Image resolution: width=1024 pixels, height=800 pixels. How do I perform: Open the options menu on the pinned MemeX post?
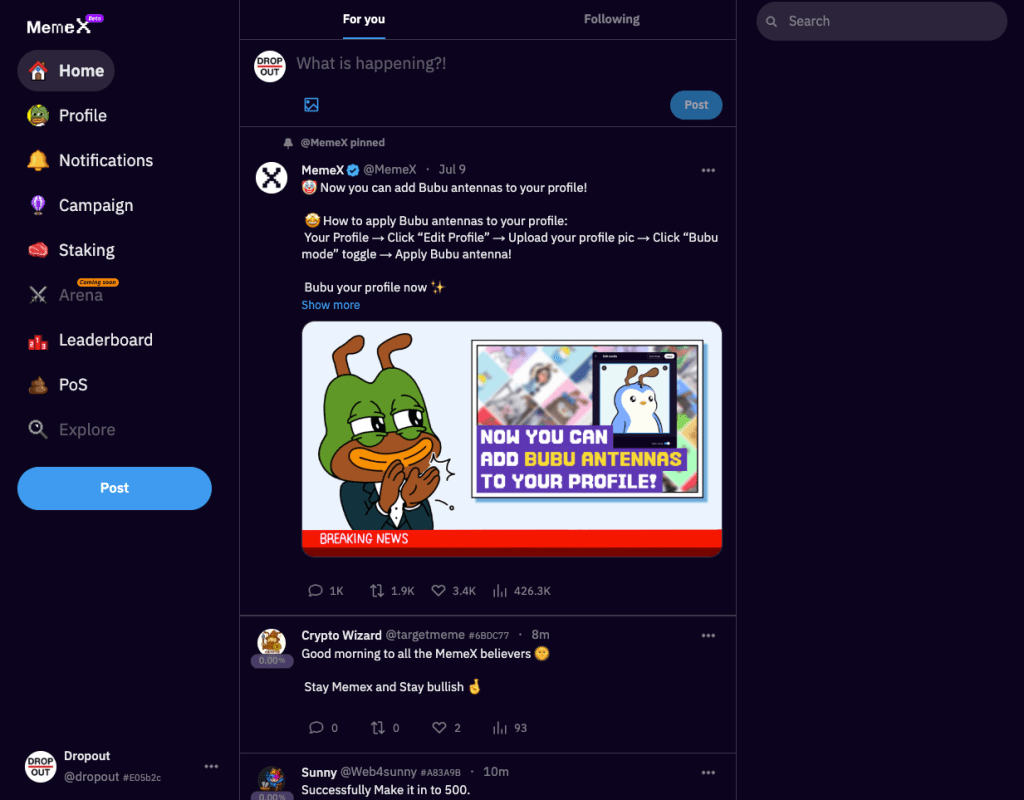pyautogui.click(x=708, y=170)
